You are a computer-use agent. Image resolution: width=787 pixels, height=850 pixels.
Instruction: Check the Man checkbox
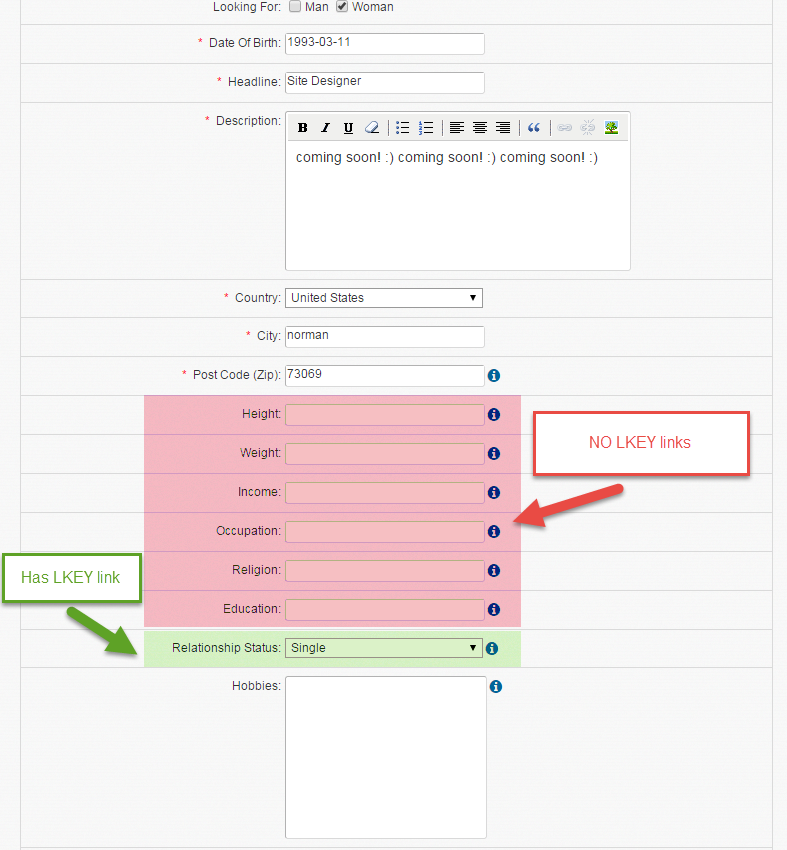tap(295, 7)
